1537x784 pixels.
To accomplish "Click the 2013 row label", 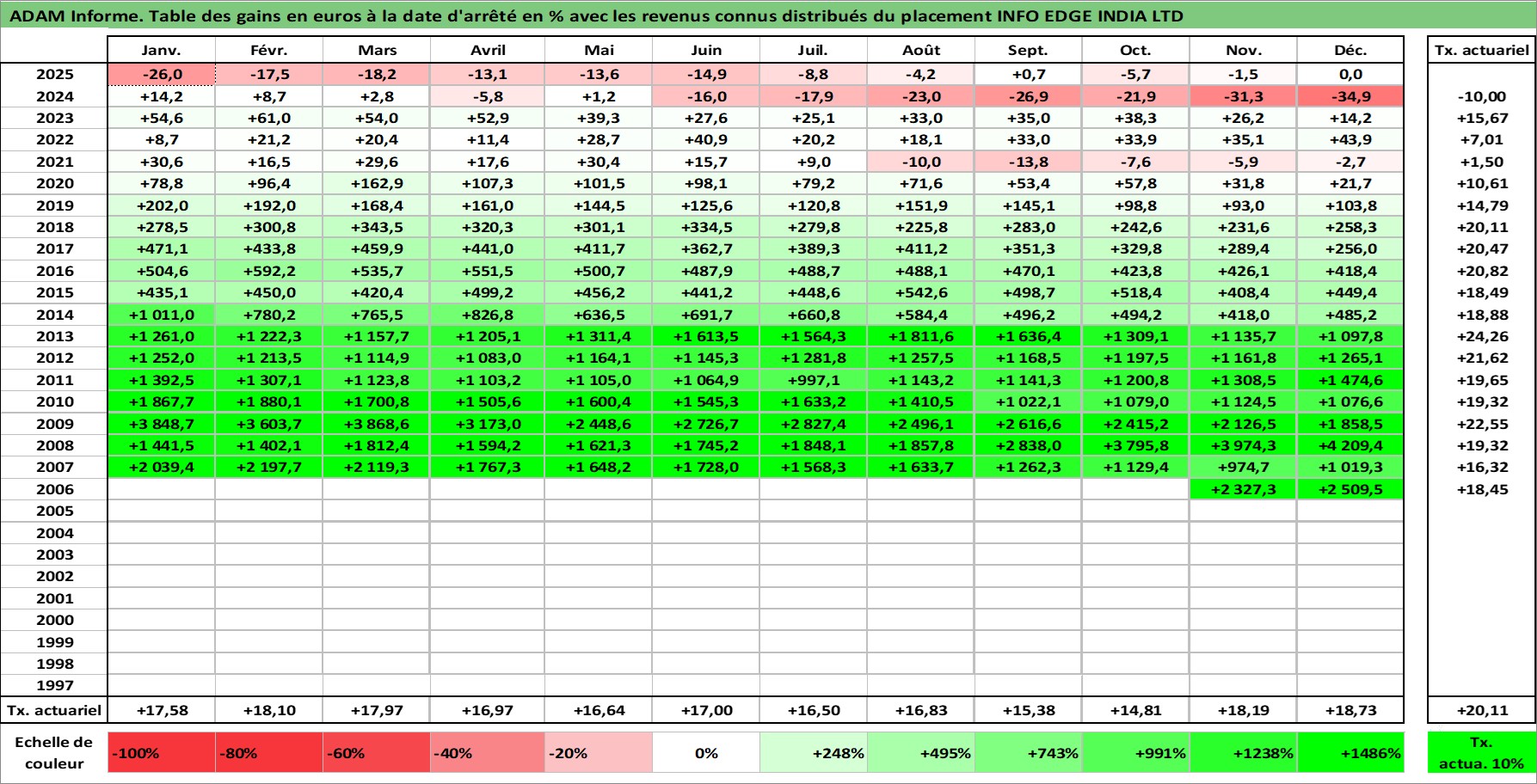I will point(54,336).
